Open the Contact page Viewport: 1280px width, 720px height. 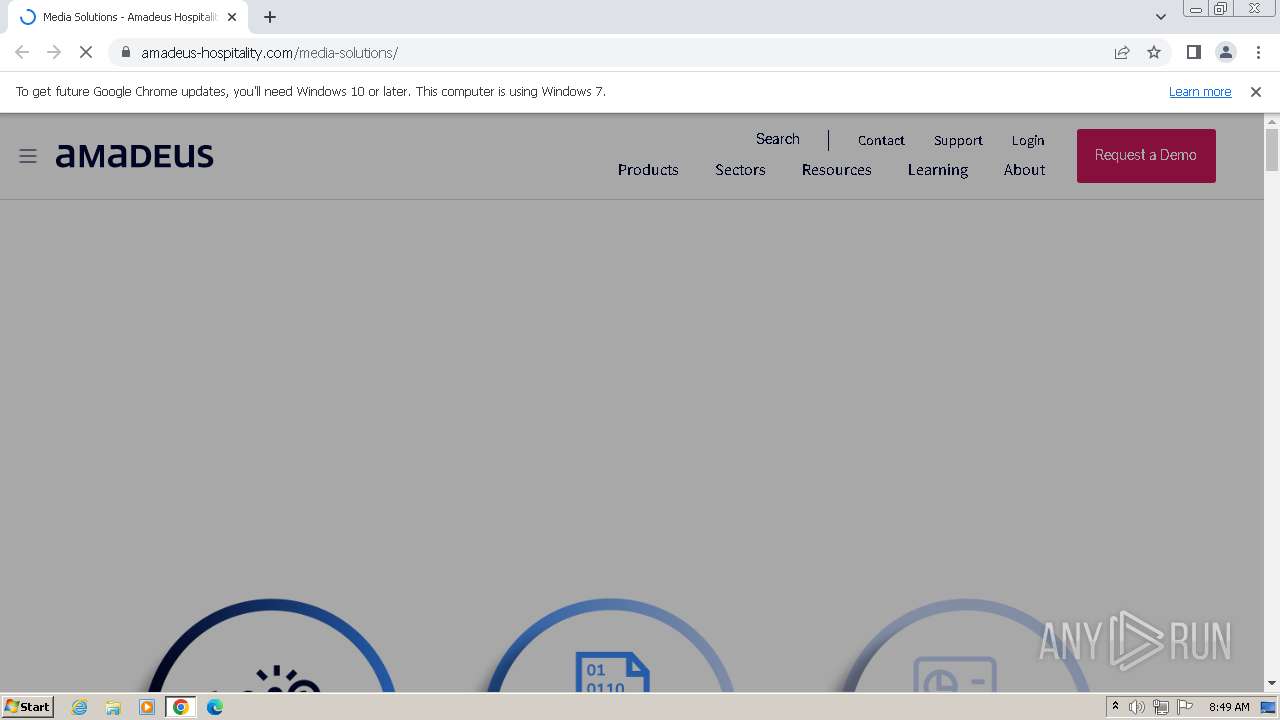[881, 140]
